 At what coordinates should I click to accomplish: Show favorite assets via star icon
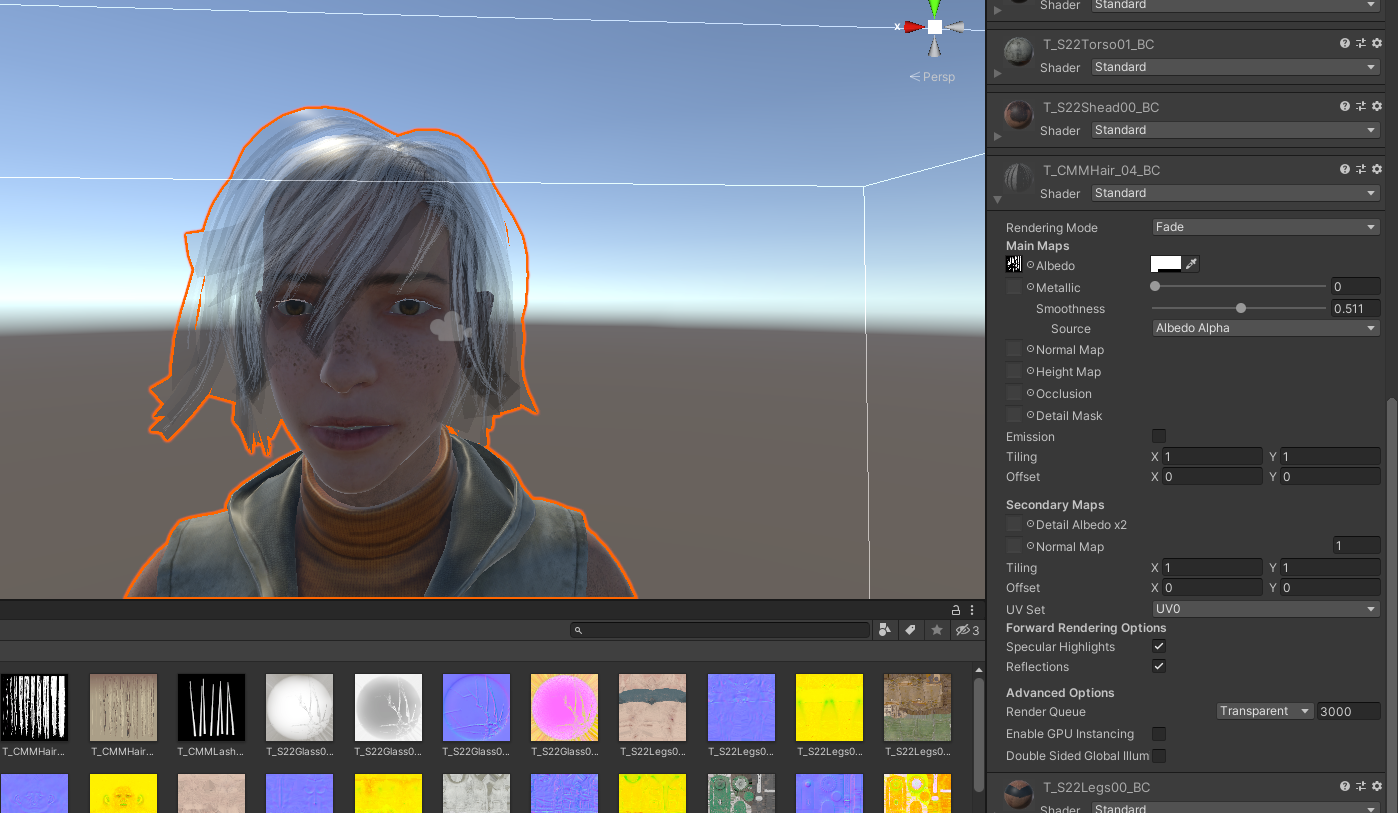point(936,630)
